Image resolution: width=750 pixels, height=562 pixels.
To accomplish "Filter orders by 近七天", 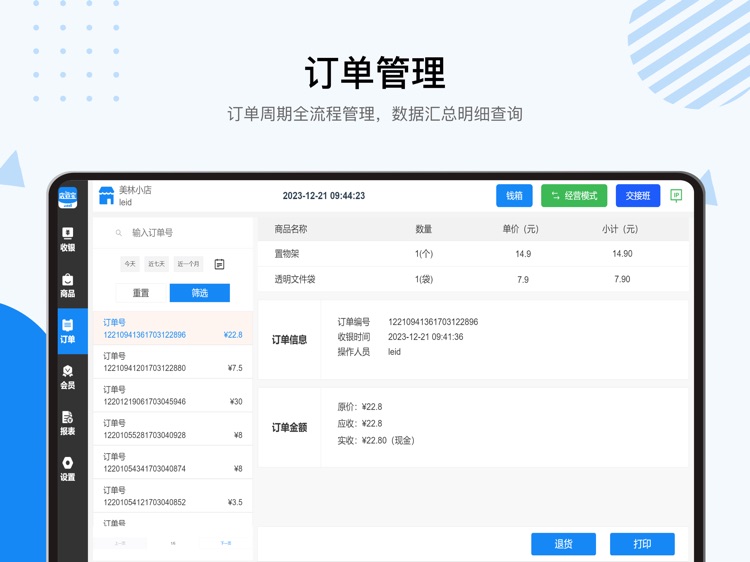I will [156, 264].
